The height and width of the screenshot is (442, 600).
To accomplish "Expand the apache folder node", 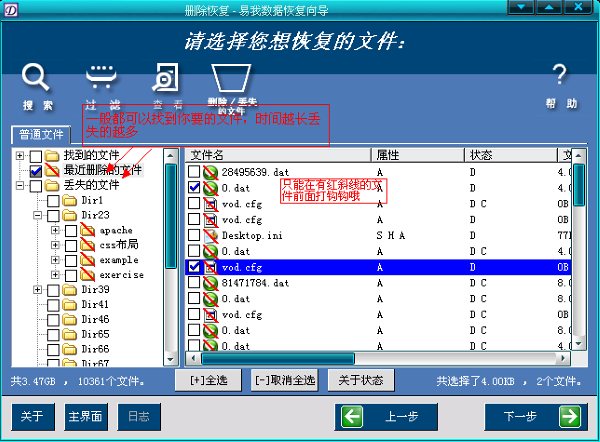I will [x=55, y=230].
